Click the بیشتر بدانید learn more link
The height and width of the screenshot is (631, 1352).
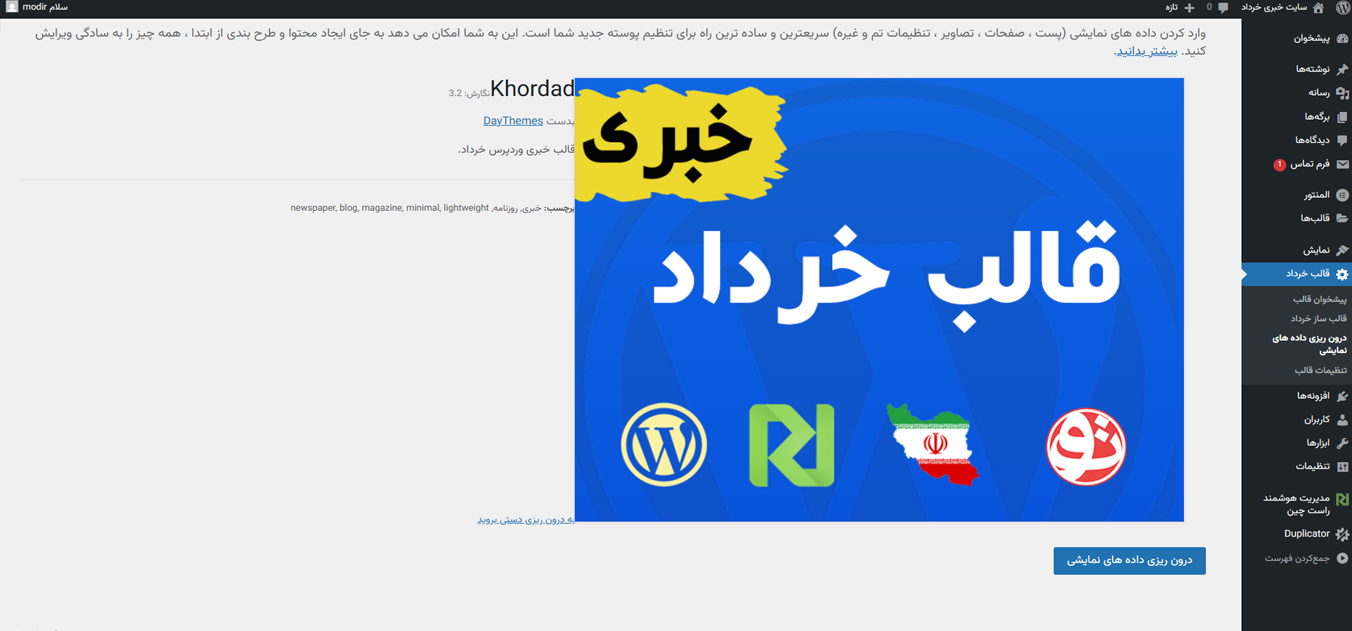click(1147, 51)
